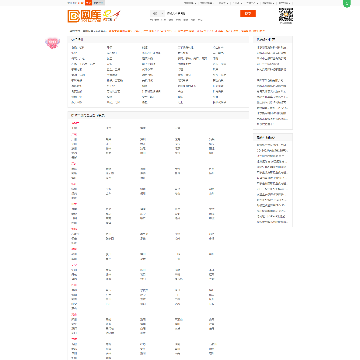Click the upper sidebar panel header title

266,39
